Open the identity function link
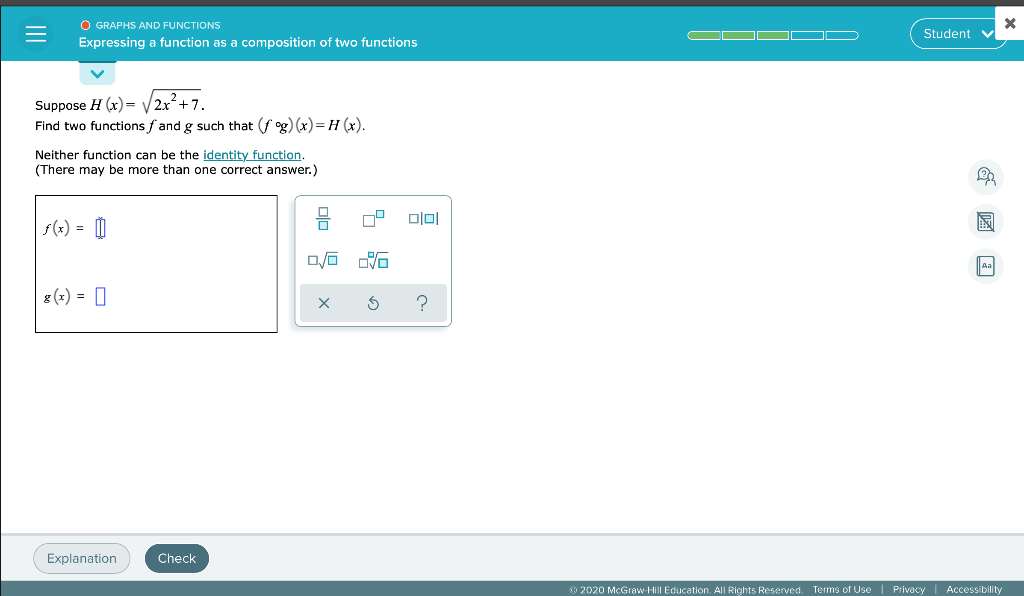 [251, 155]
